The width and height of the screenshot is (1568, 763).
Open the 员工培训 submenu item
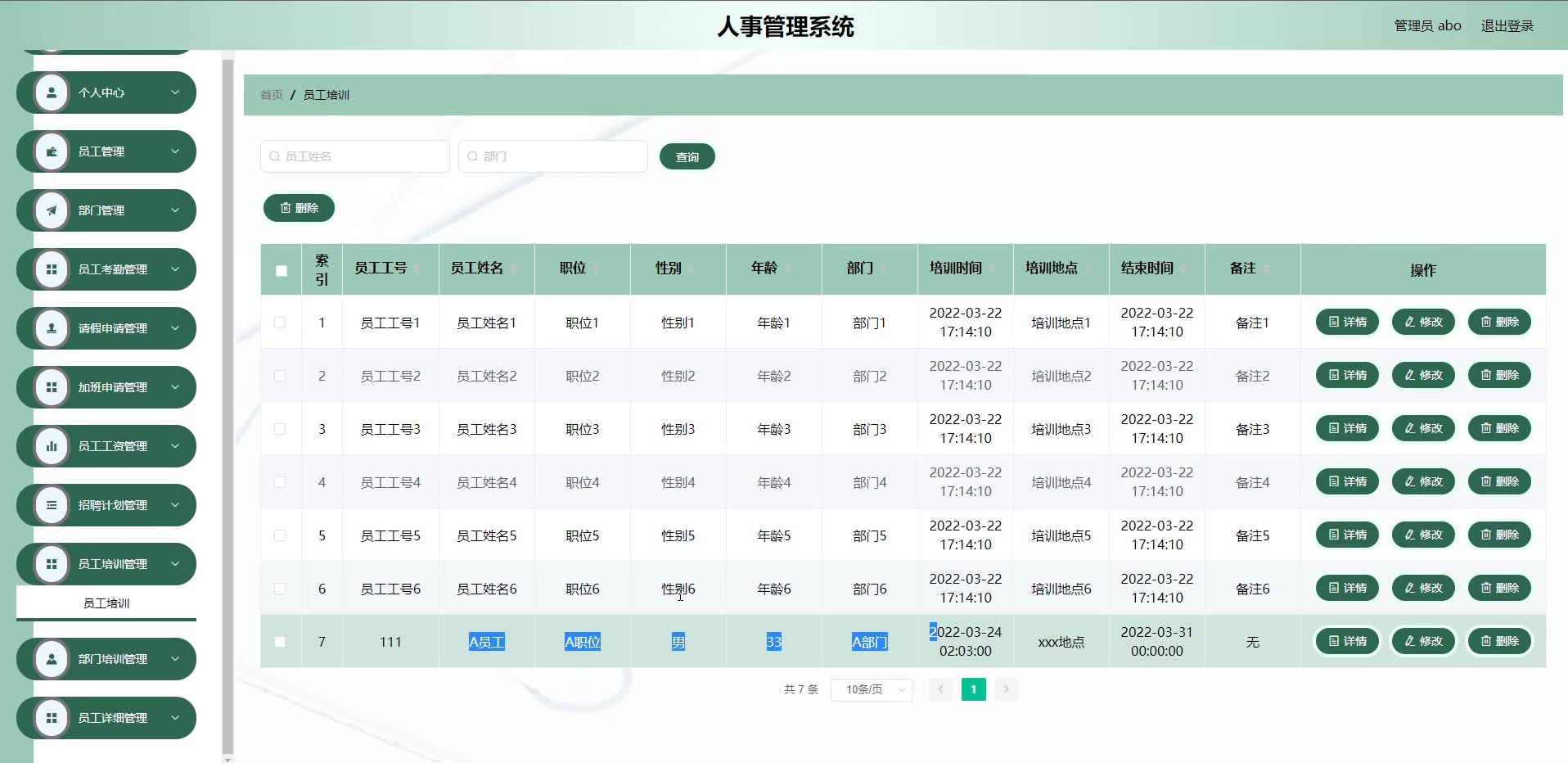(106, 603)
